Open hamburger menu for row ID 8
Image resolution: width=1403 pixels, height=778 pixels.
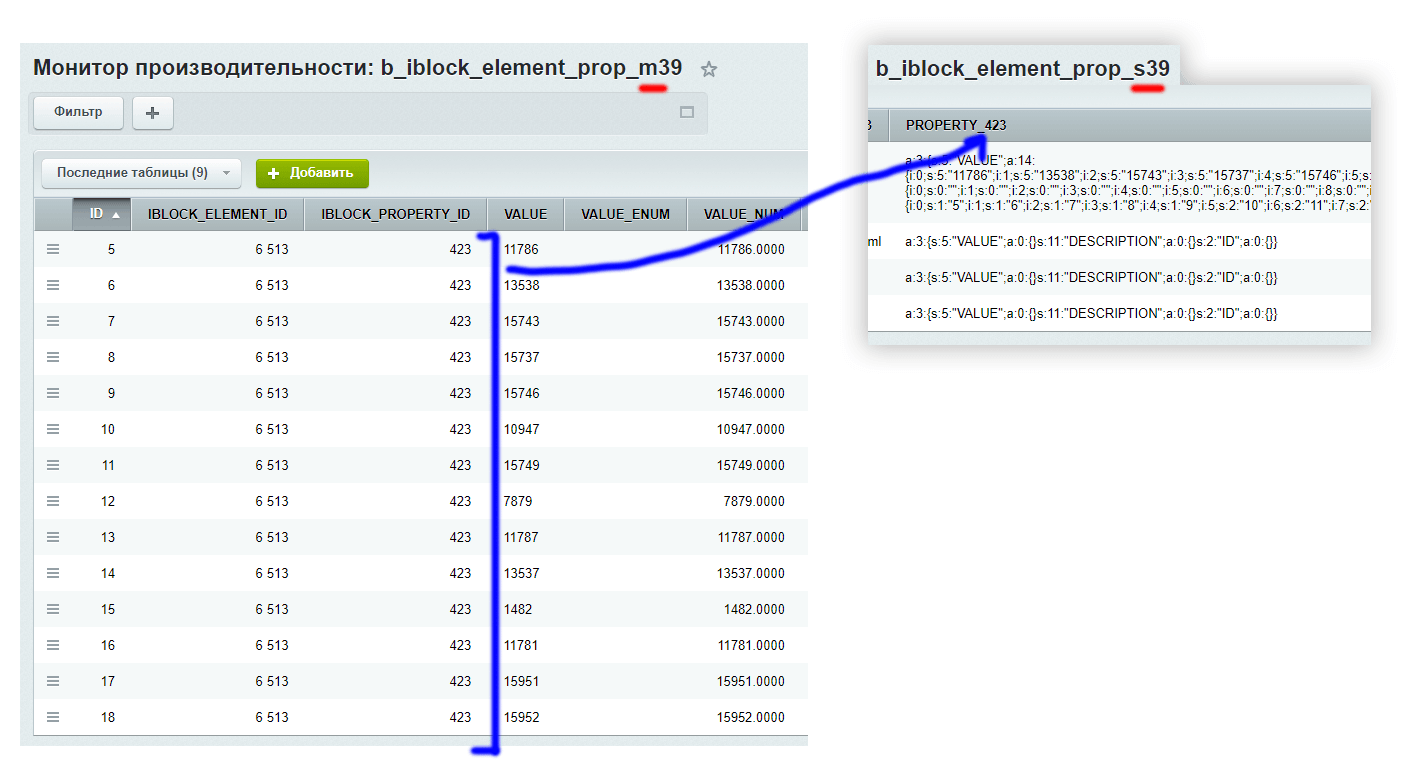click(x=53, y=357)
